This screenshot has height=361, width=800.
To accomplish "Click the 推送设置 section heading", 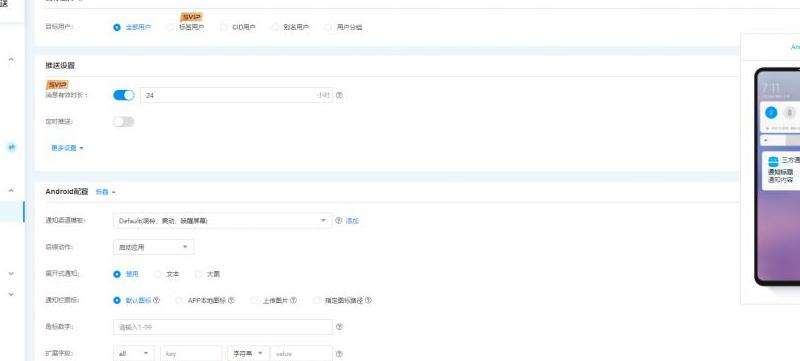I will click(60, 66).
